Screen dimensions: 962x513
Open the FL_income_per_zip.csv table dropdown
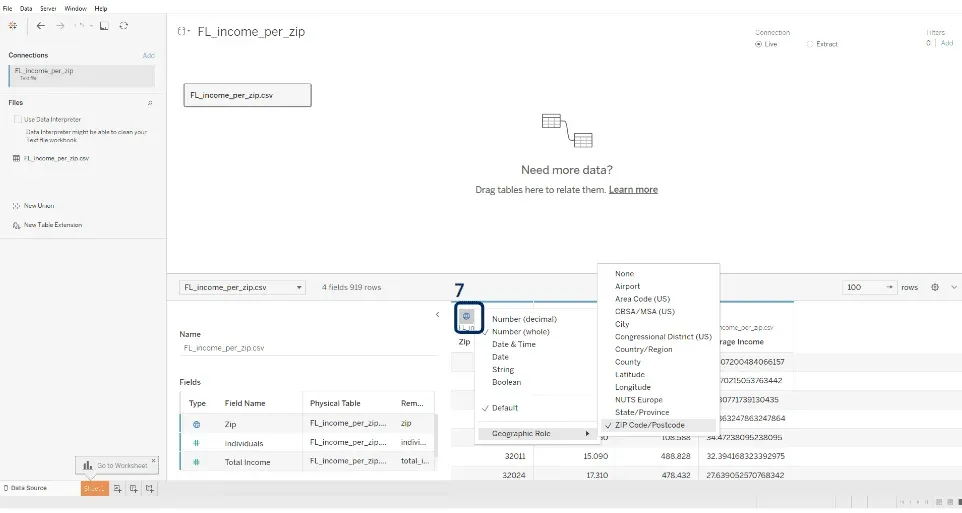click(x=242, y=287)
